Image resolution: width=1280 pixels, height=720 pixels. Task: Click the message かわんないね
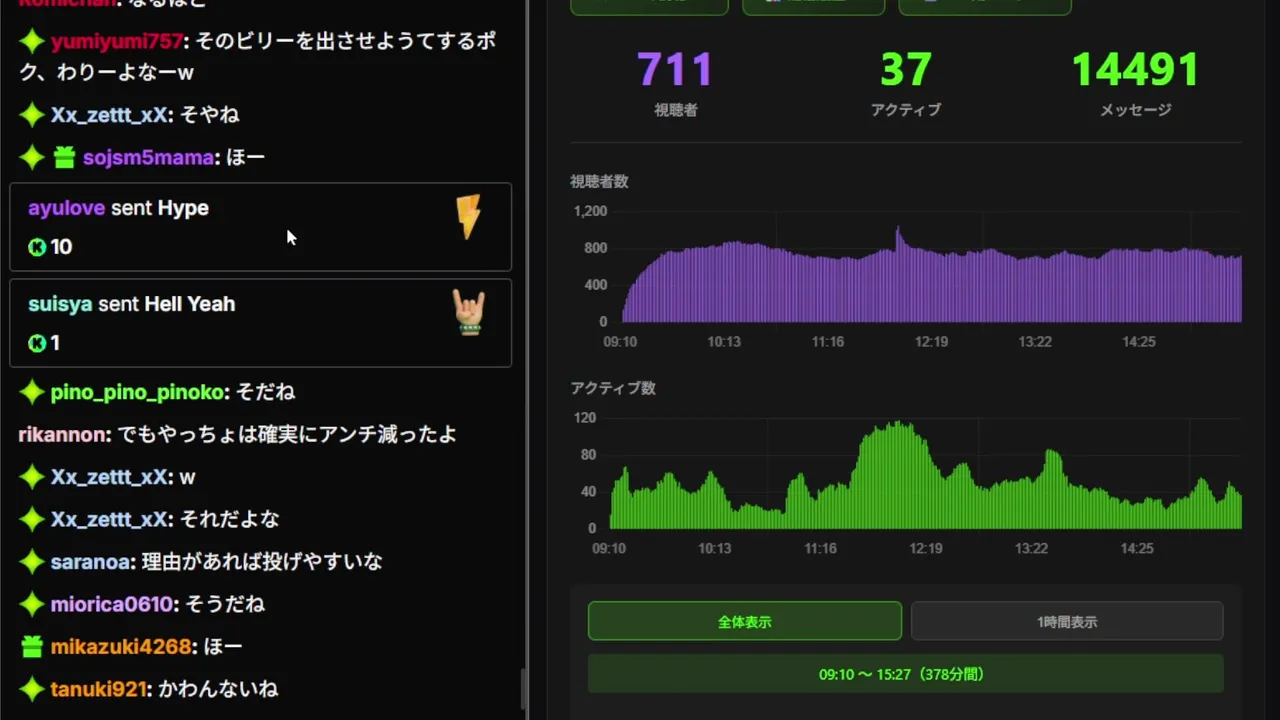tap(218, 689)
